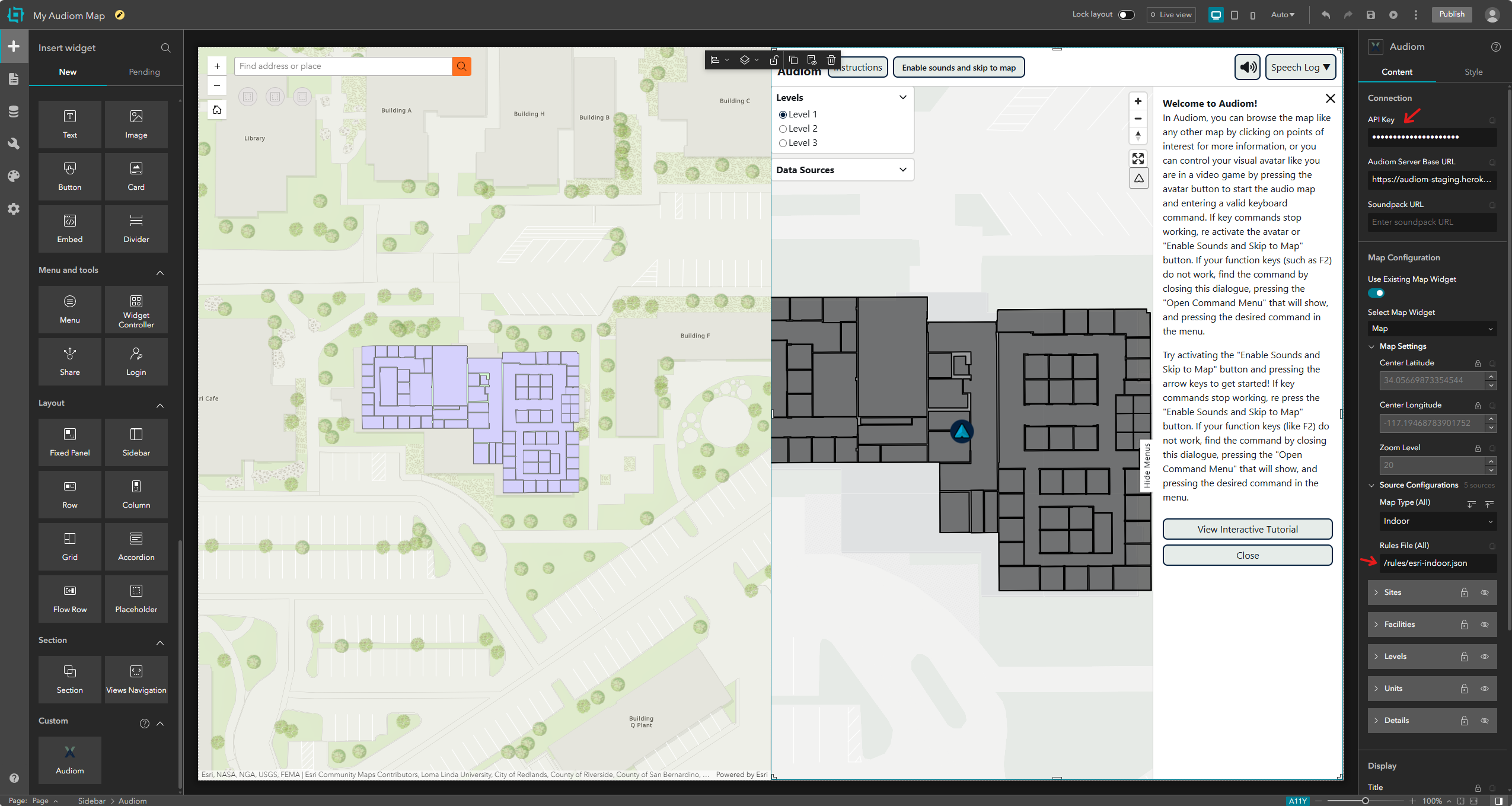Screen dimensions: 1512x806
Task: Open the Select Map Widget dropdown
Action: coord(1431,329)
